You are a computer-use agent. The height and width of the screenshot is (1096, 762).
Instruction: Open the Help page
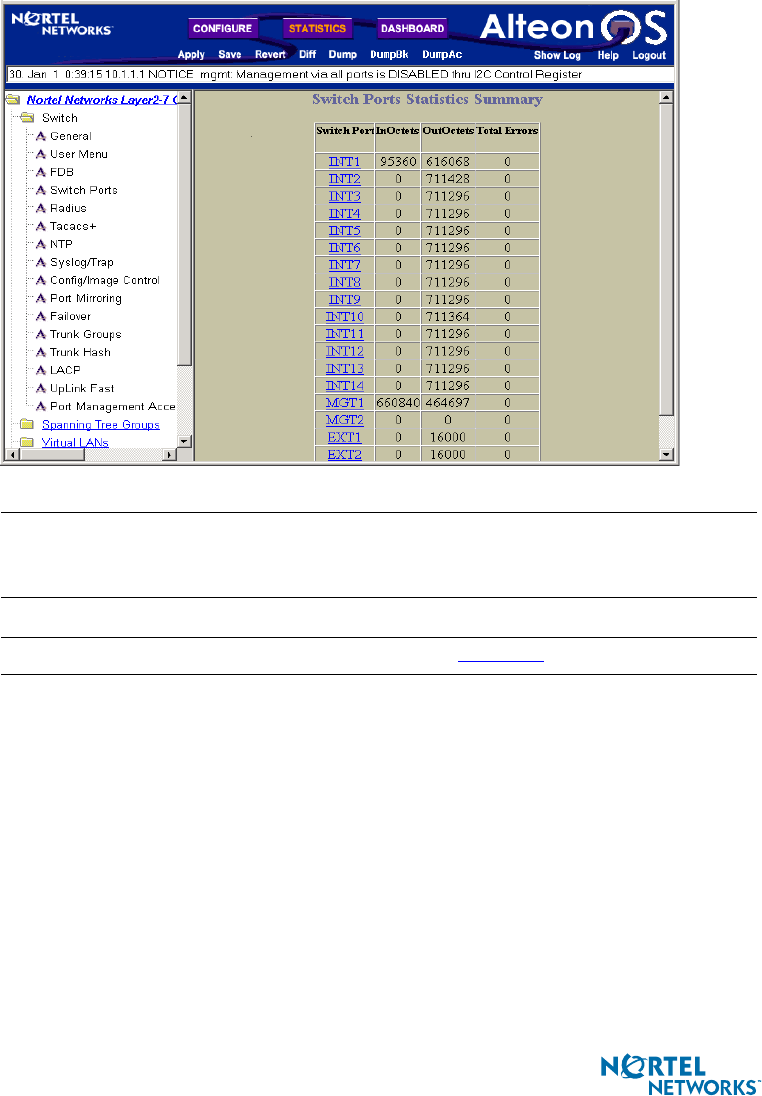608,55
